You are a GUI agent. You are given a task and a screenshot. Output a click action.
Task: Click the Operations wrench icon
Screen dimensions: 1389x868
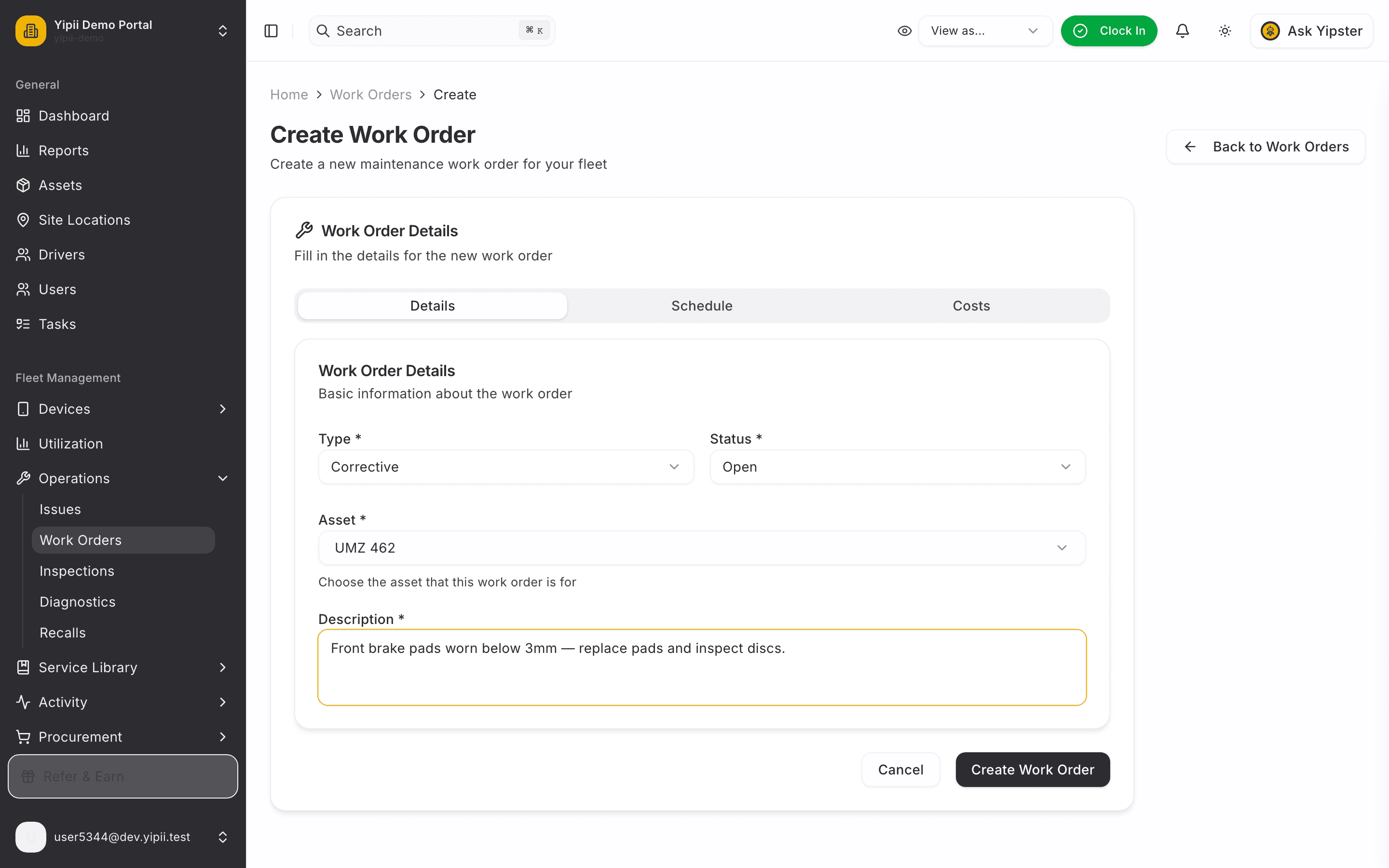(x=23, y=478)
